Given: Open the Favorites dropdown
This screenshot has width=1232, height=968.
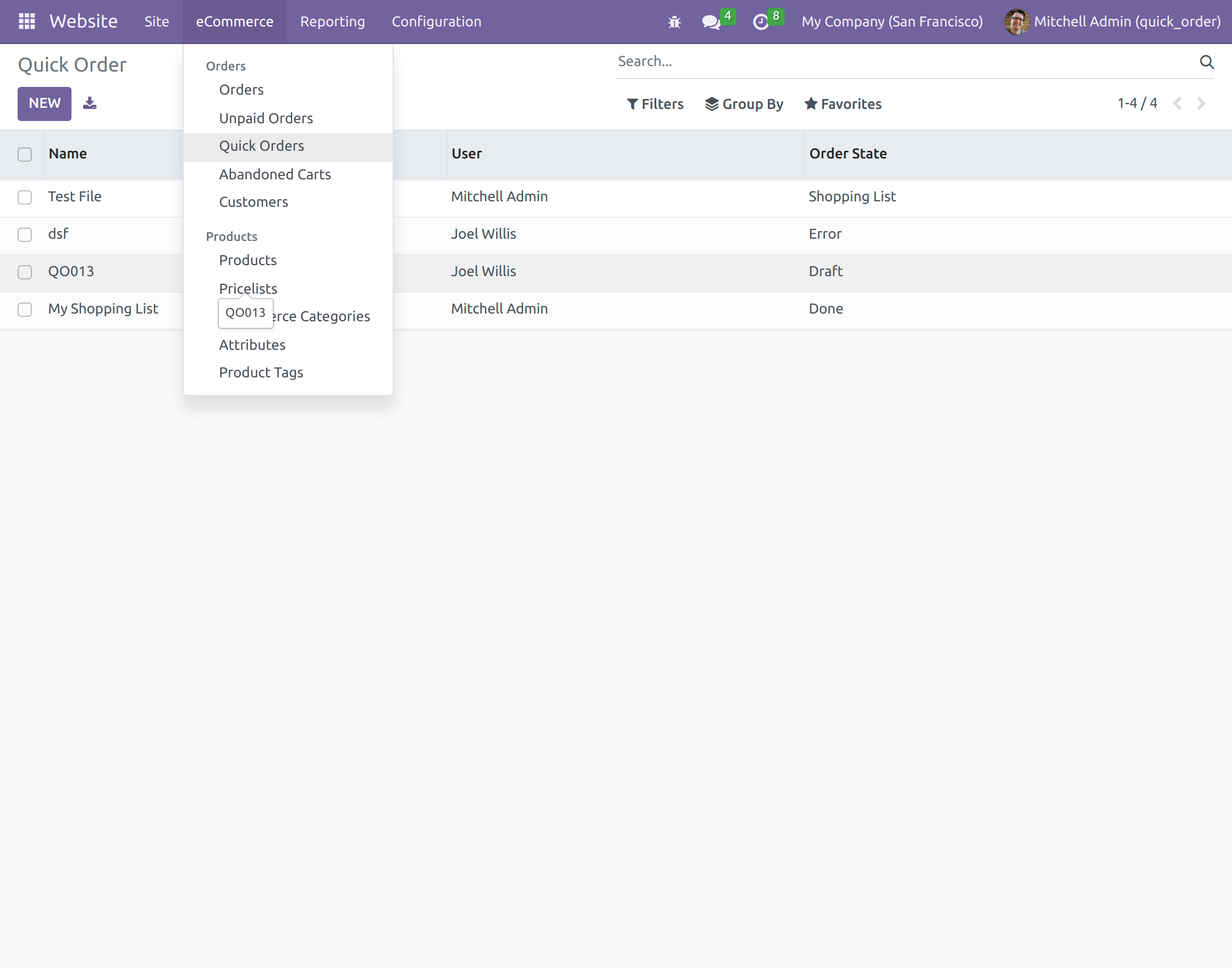Looking at the screenshot, I should tap(843, 104).
